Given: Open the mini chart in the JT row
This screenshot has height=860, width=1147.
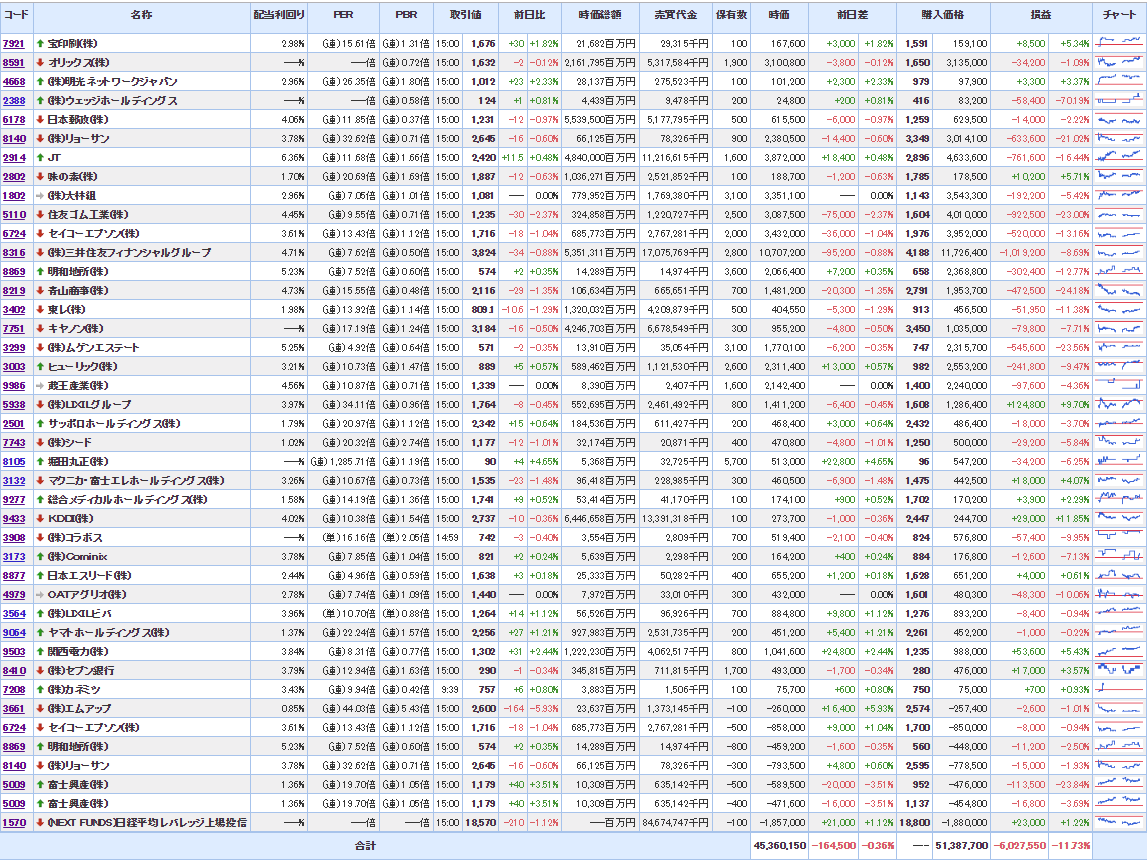Looking at the screenshot, I should pos(1118,158).
